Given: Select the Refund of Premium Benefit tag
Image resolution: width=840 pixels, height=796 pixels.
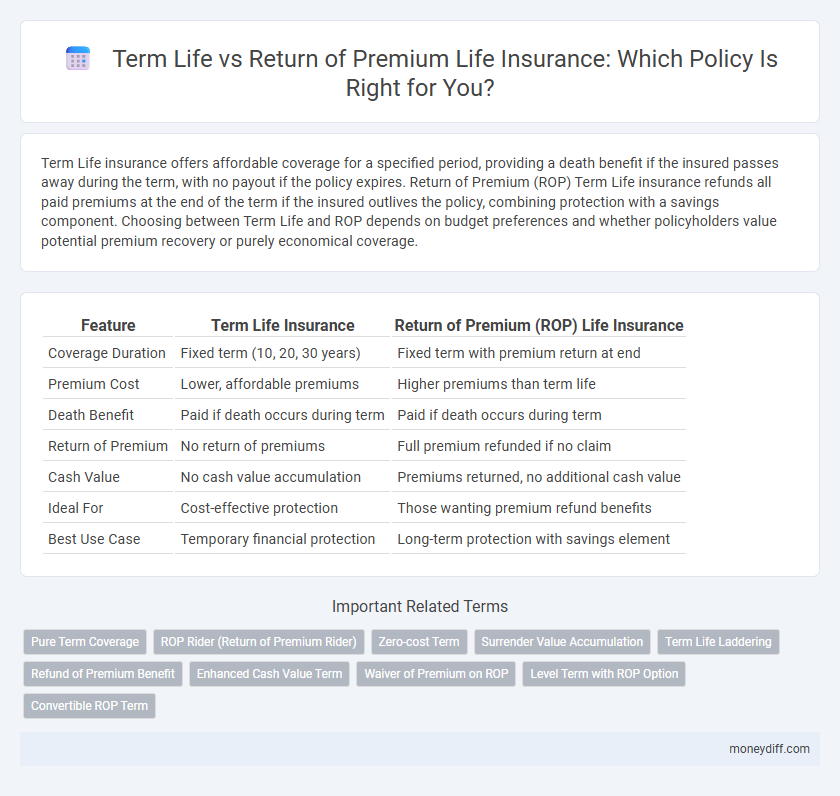Looking at the screenshot, I should pos(102,674).
